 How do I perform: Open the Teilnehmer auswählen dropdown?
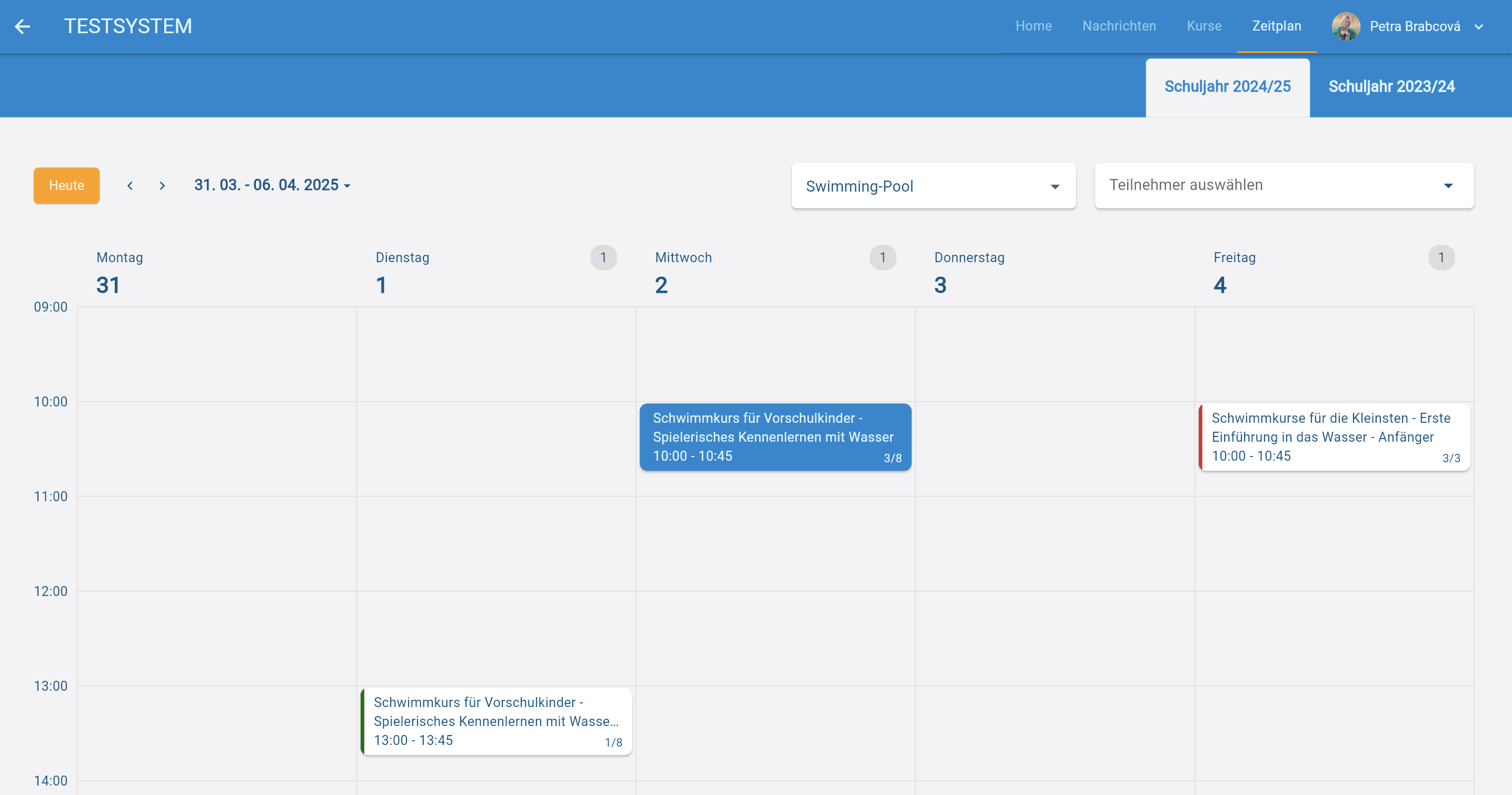(1284, 185)
